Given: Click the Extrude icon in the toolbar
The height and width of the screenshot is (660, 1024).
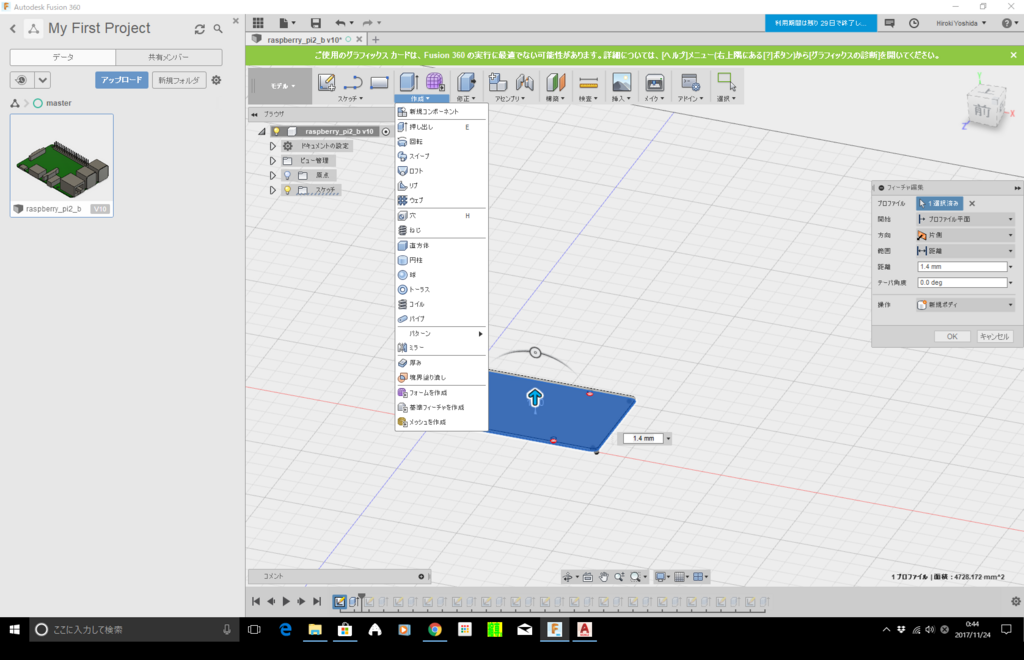Looking at the screenshot, I should click(409, 82).
